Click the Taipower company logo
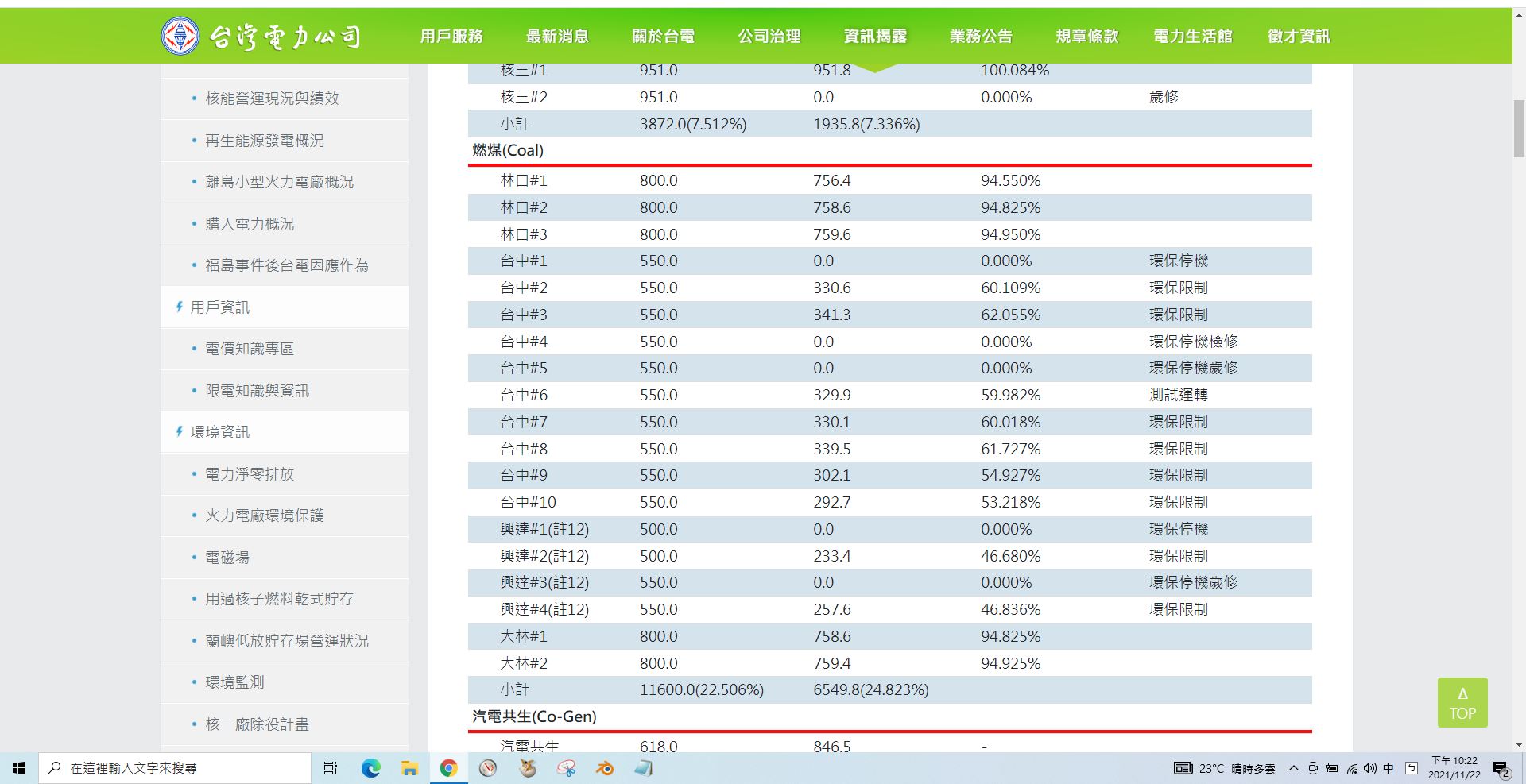The height and width of the screenshot is (784, 1526). pyautogui.click(x=261, y=36)
